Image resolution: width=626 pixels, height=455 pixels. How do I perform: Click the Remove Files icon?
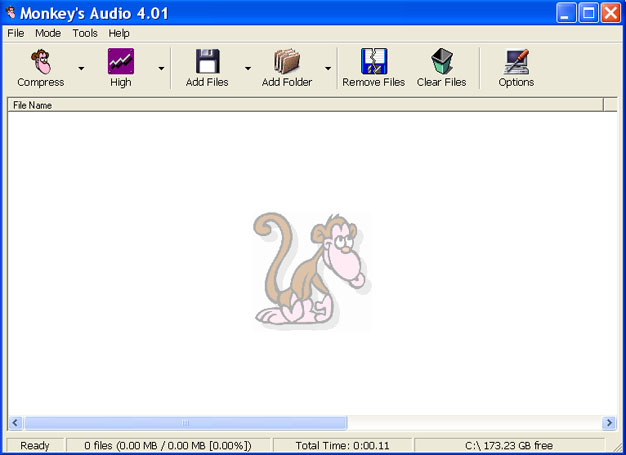click(373, 62)
